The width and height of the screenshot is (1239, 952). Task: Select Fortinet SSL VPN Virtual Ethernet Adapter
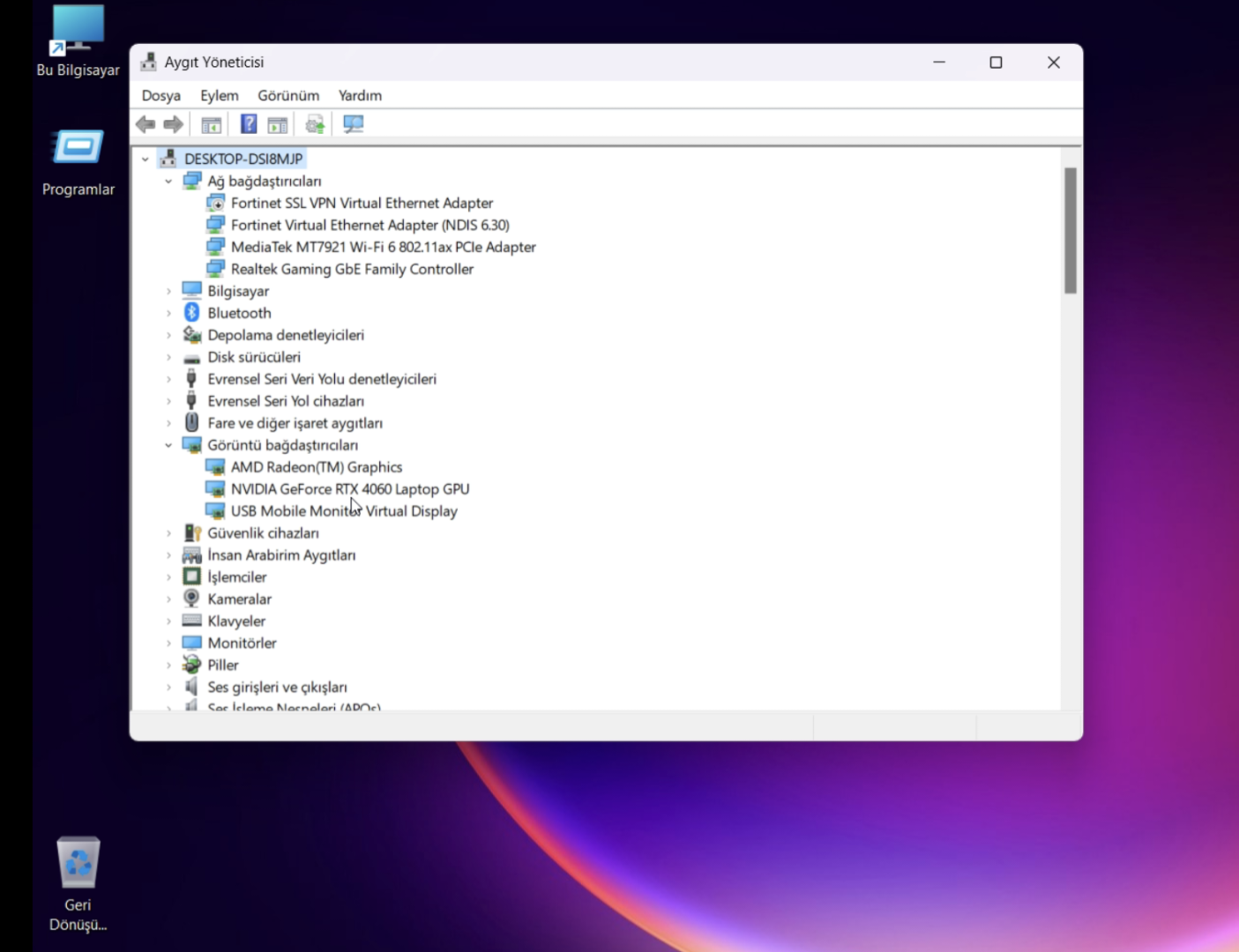coord(362,203)
